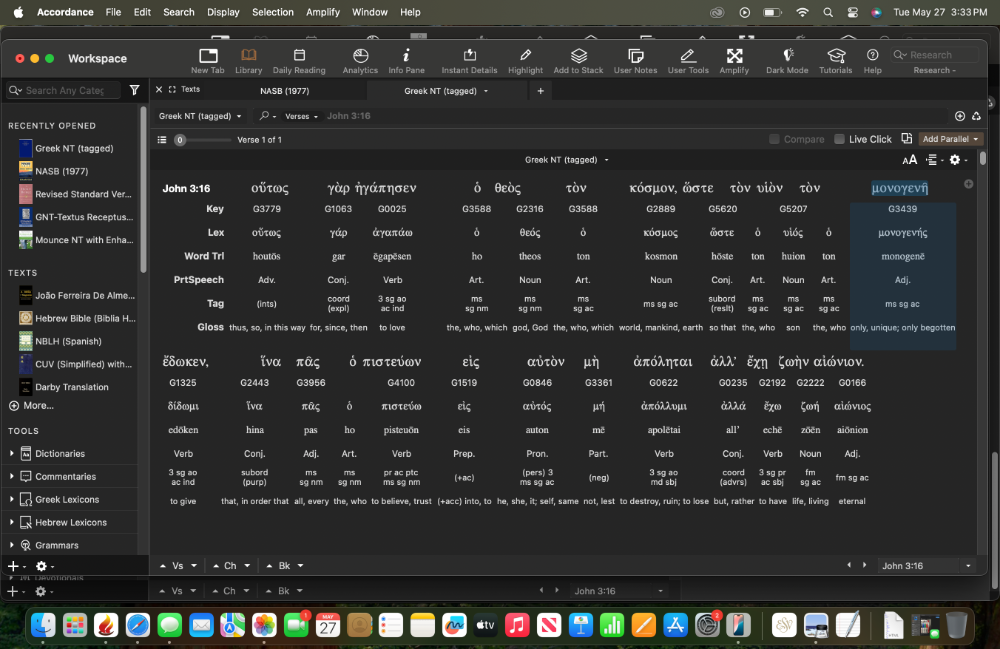The height and width of the screenshot is (649, 1000).
Task: Expand the Commentaries category
Action: tap(11, 476)
